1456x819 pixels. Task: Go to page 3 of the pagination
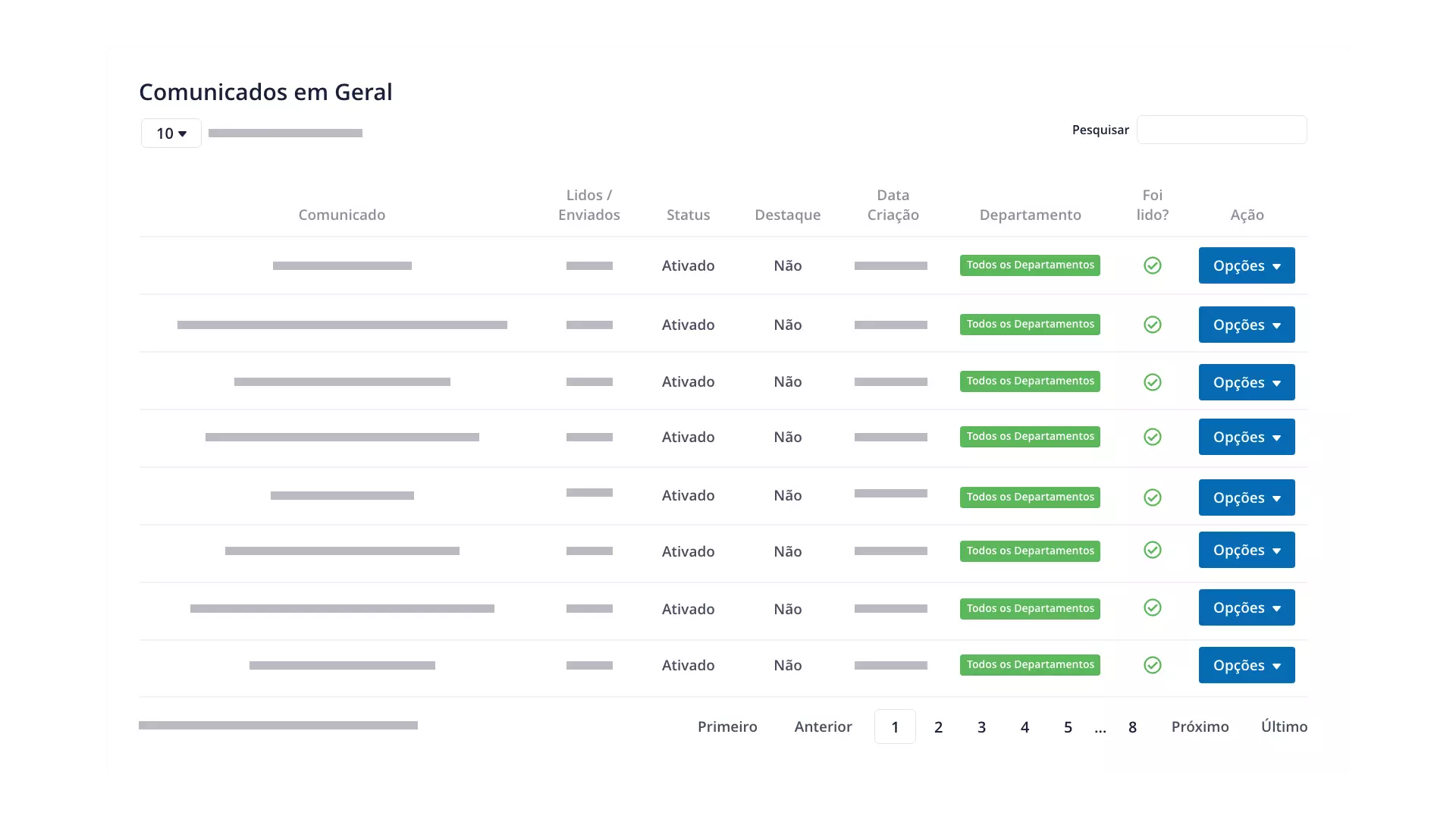pyautogui.click(x=981, y=726)
